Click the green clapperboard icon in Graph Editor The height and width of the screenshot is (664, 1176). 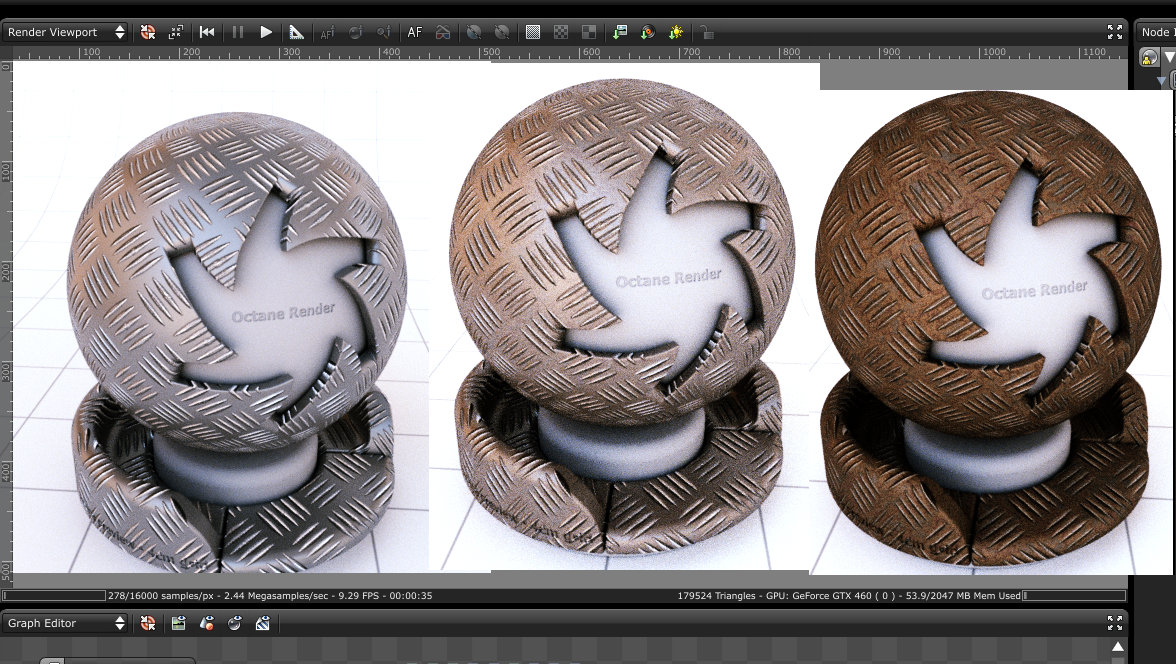[178, 623]
